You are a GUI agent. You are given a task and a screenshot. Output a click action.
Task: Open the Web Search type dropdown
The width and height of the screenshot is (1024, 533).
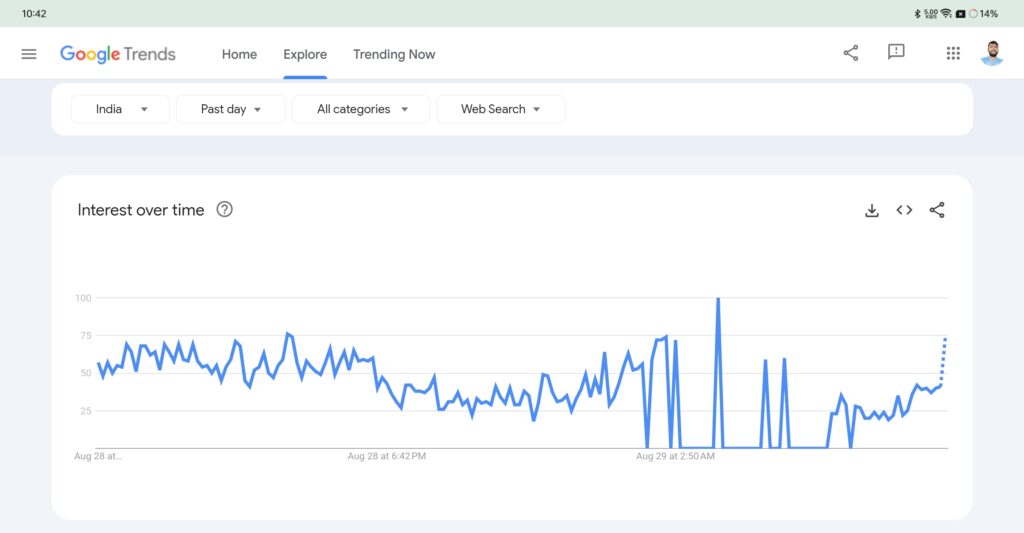tap(500, 109)
